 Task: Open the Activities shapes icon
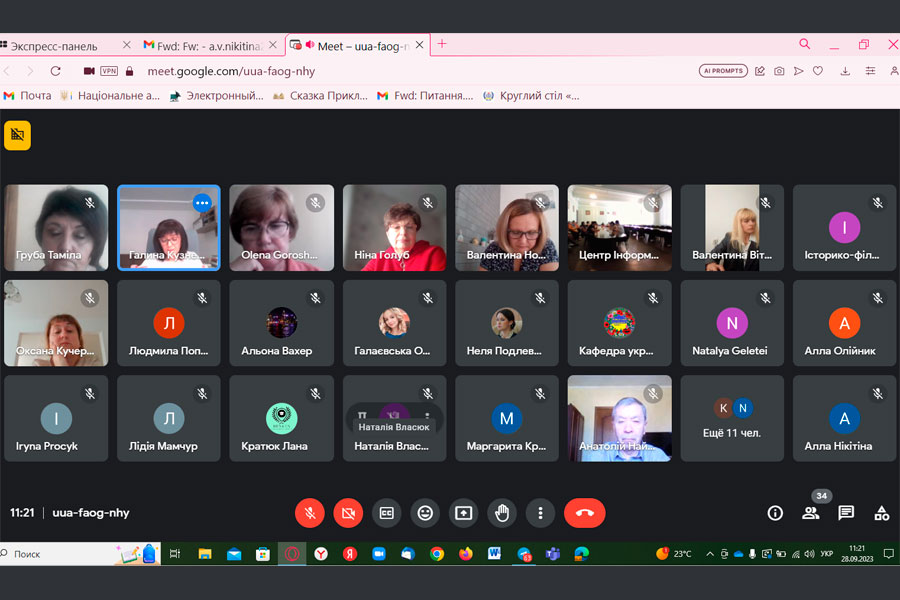pyautogui.click(x=882, y=513)
